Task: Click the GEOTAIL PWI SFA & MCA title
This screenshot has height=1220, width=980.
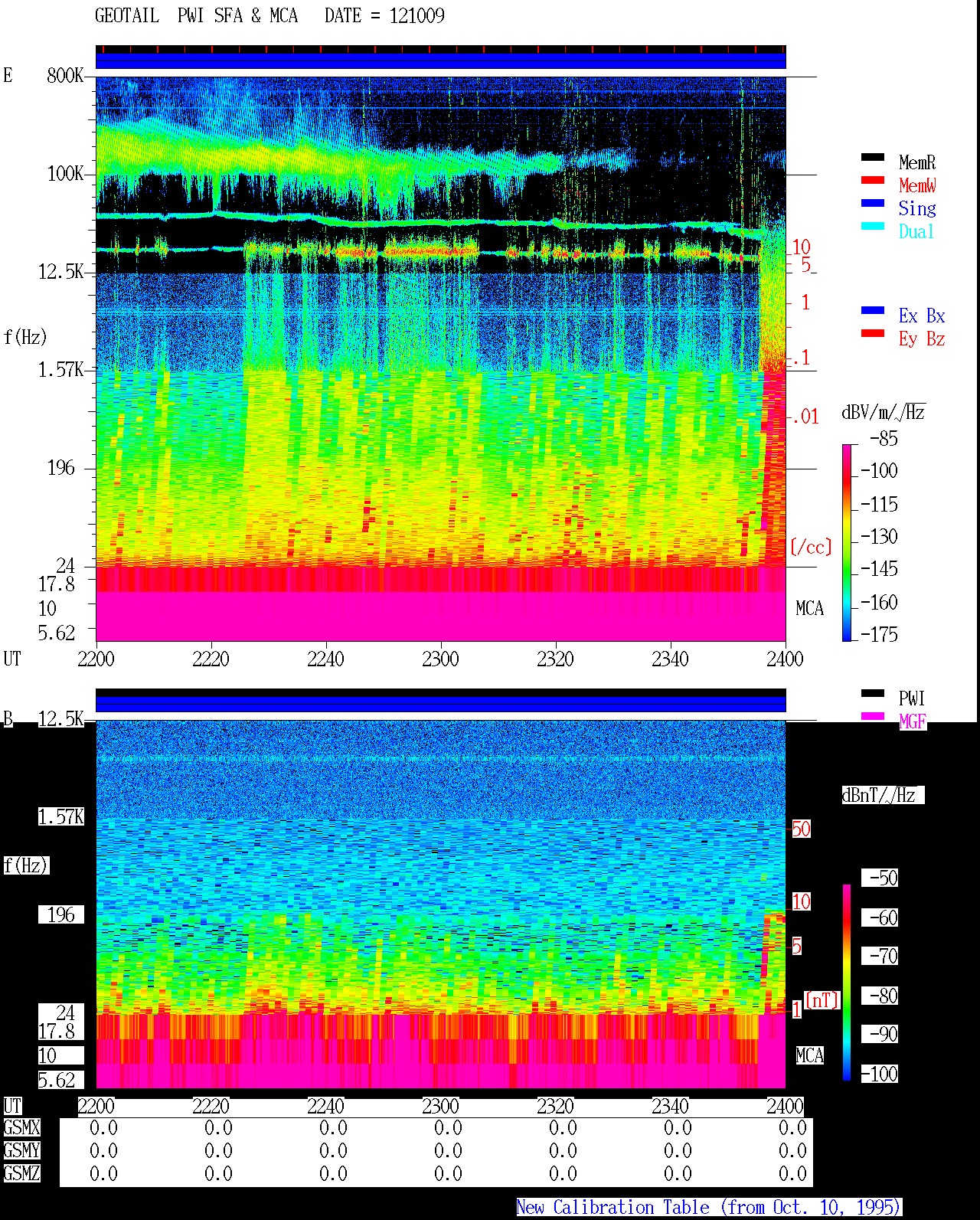Action: (196, 16)
